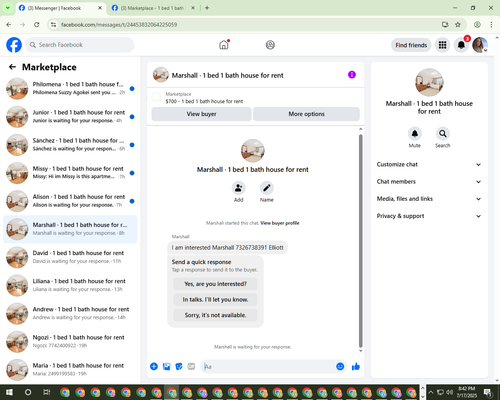Send 'Yes, are you interested?' quick response
The width and height of the screenshot is (500, 400).
pos(215,284)
